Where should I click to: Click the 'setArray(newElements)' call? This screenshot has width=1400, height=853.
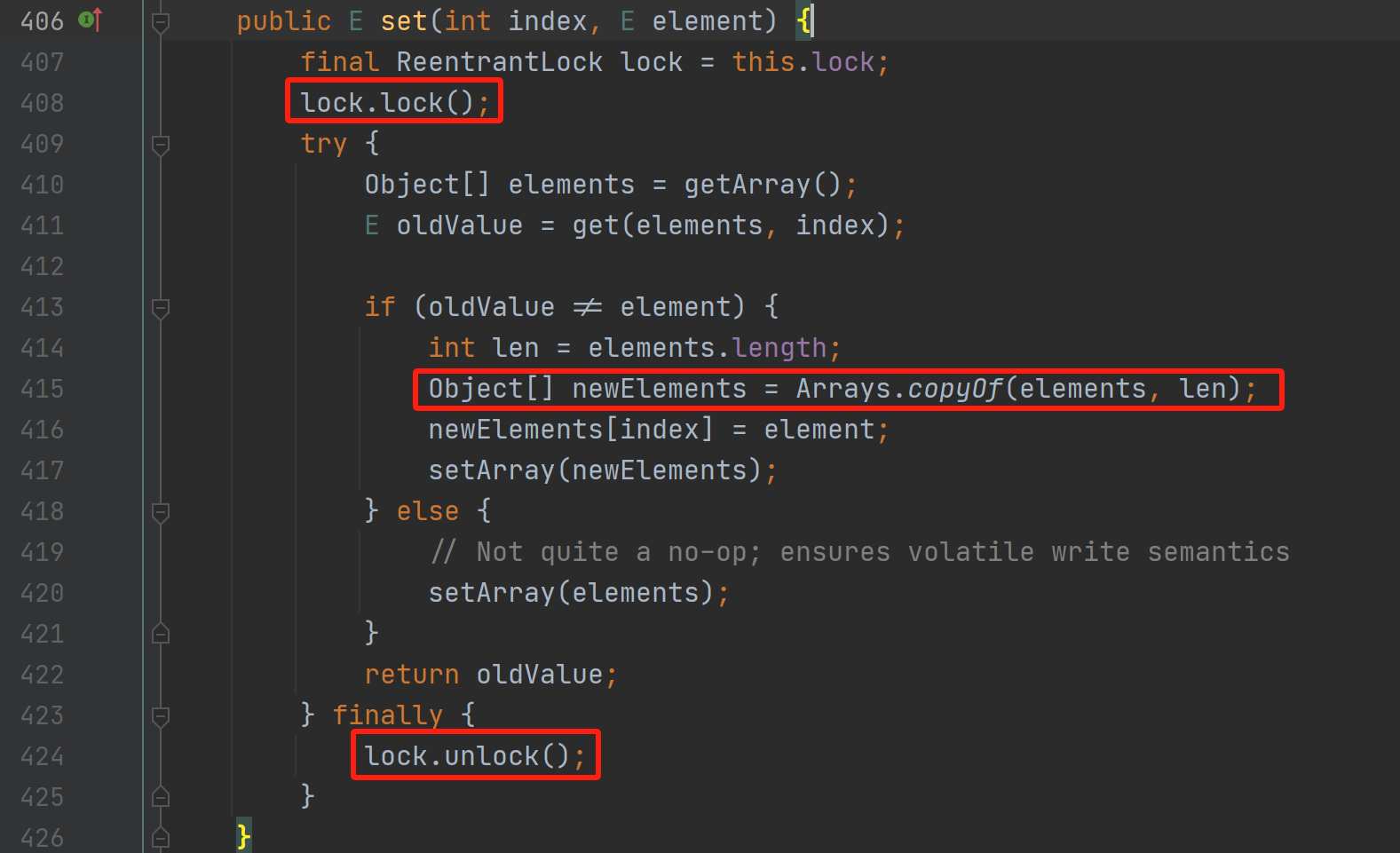click(595, 470)
